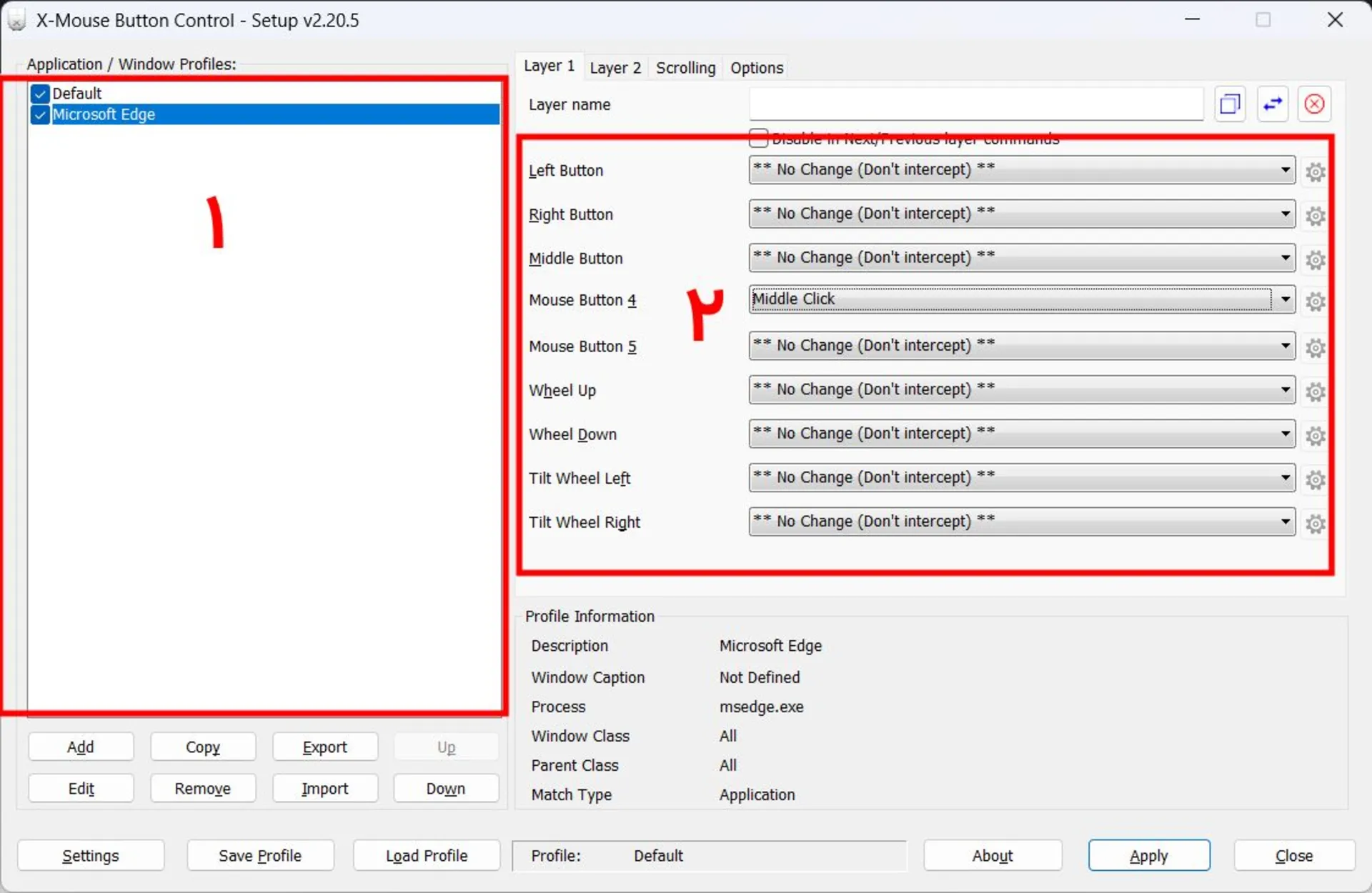Screen dimensions: 1372x893
Task: Click the swap layers arrows icon
Action: [1273, 104]
